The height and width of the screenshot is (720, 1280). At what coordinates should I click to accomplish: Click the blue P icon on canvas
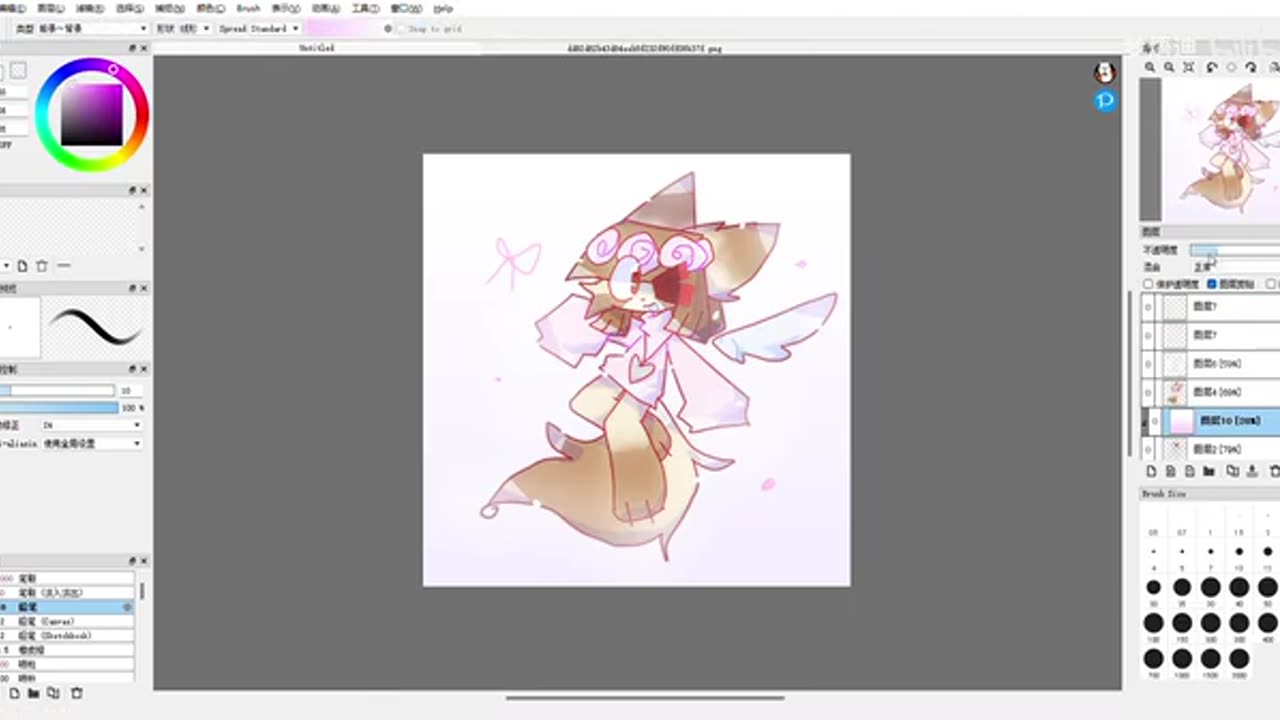(1105, 100)
